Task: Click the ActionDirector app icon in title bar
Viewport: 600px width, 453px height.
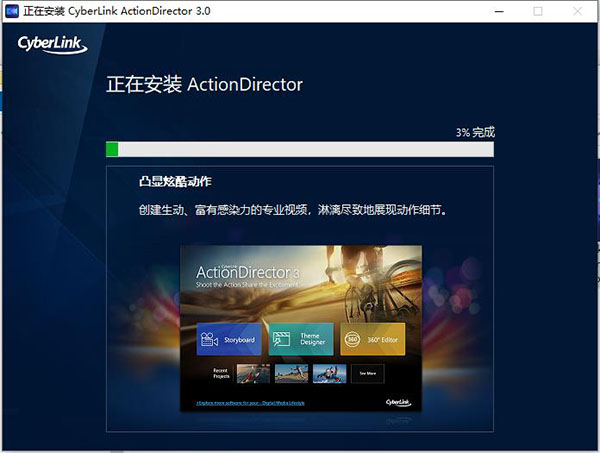Action: pyautogui.click(x=12, y=11)
